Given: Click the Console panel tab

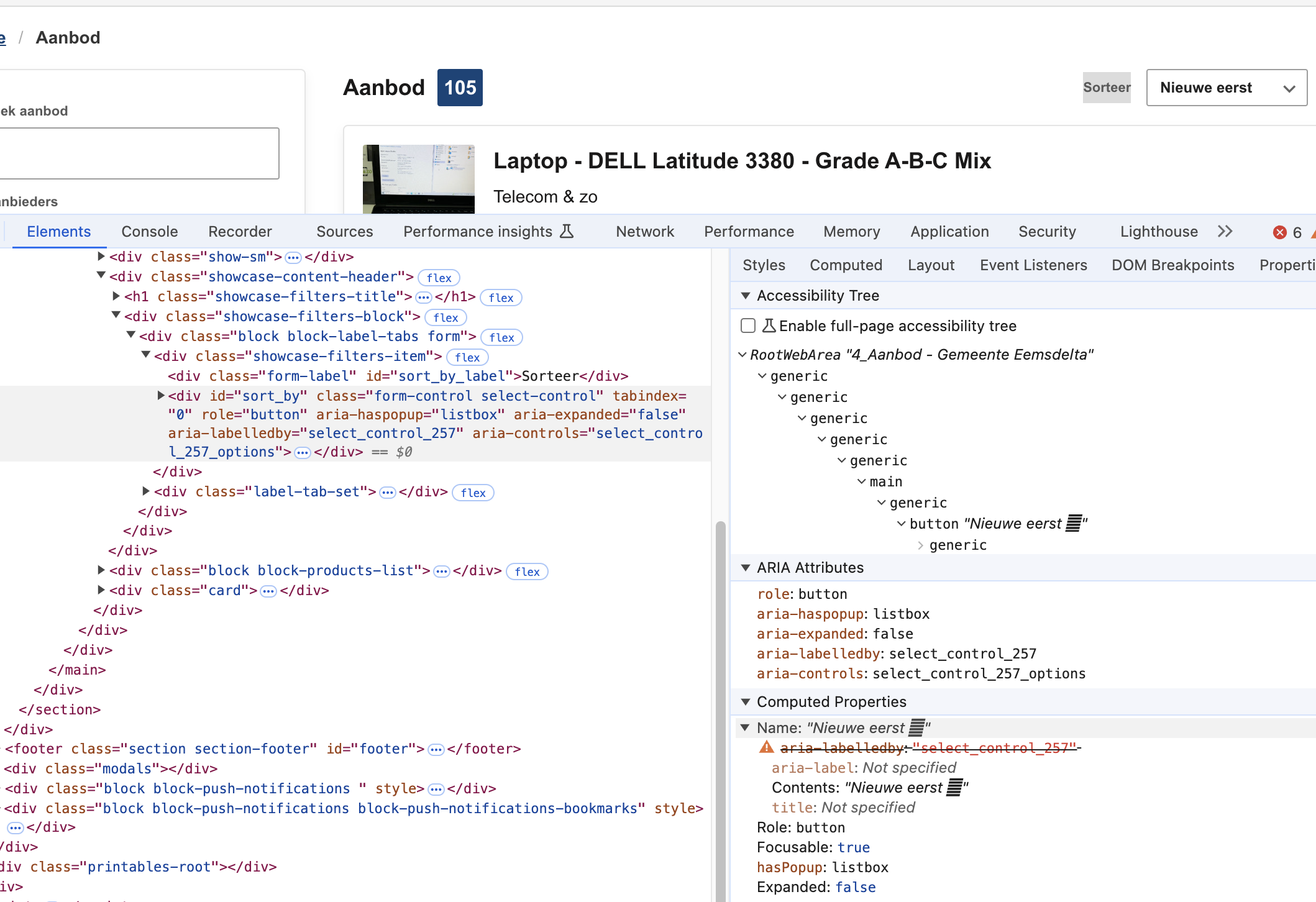Looking at the screenshot, I should tap(149, 232).
